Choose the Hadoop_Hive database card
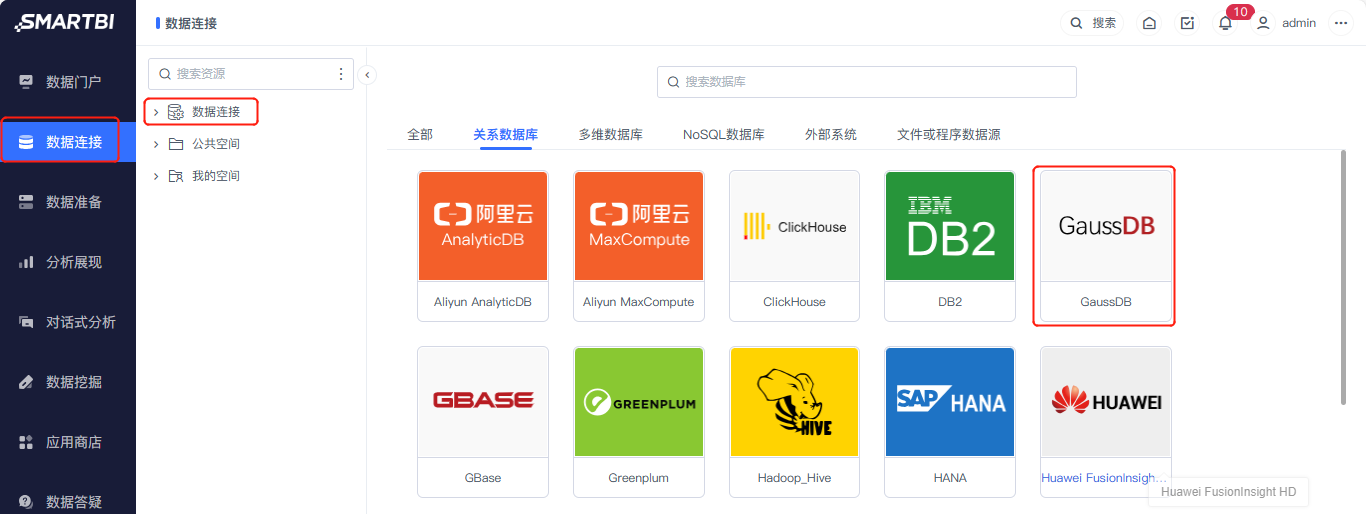1366x514 pixels. pyautogui.click(x=795, y=421)
